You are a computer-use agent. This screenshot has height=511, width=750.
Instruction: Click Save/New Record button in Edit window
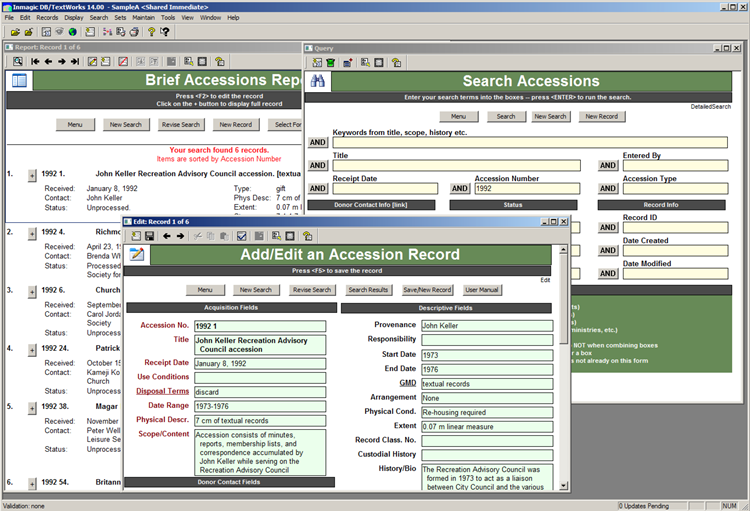427,290
